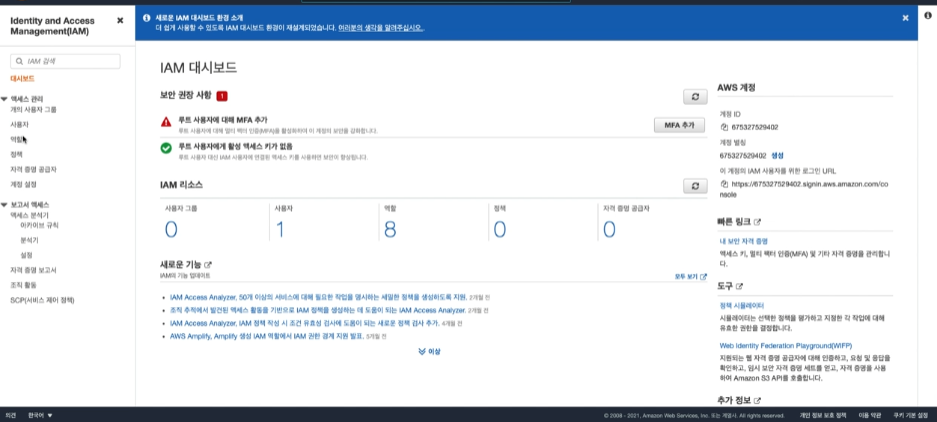Click the sign-in URL text
The image size is (937, 422).
(804, 189)
